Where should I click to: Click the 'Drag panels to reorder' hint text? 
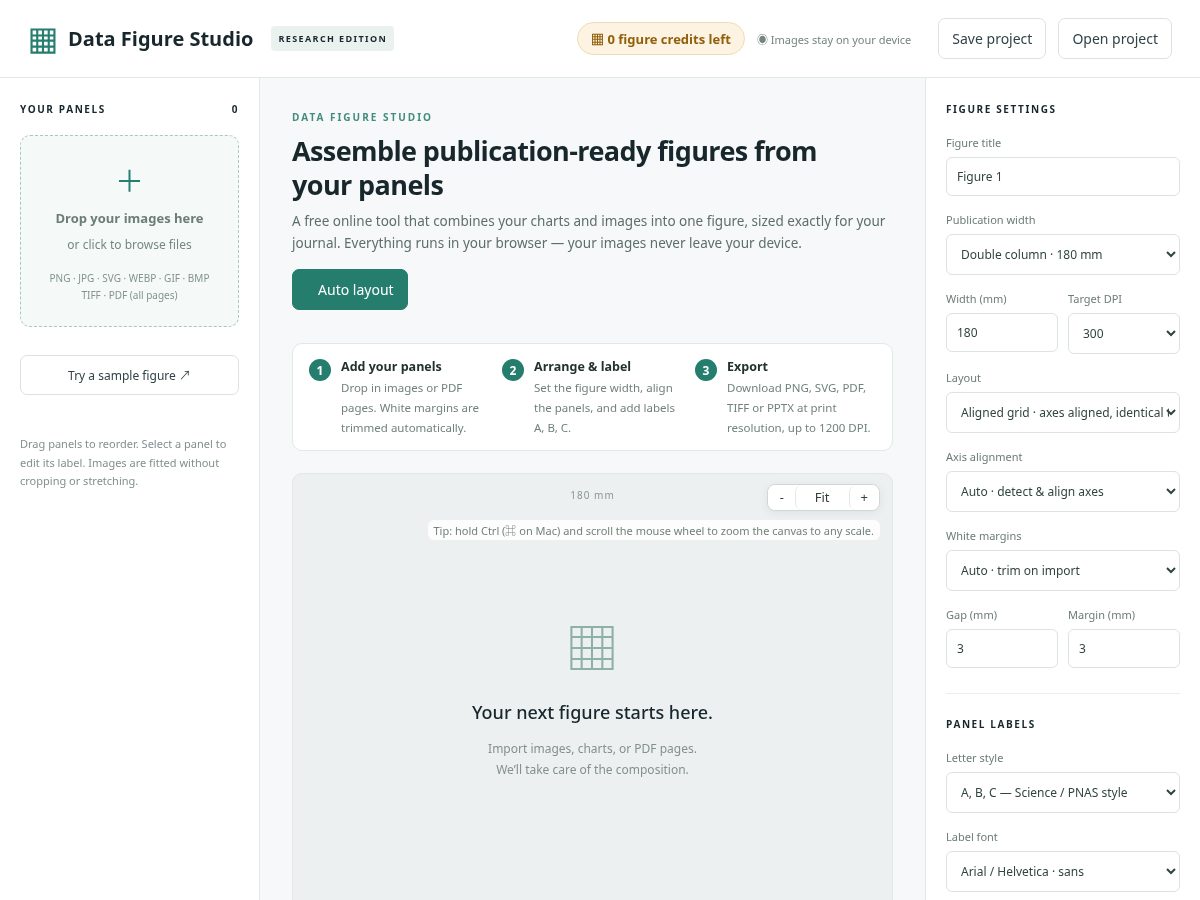124,462
